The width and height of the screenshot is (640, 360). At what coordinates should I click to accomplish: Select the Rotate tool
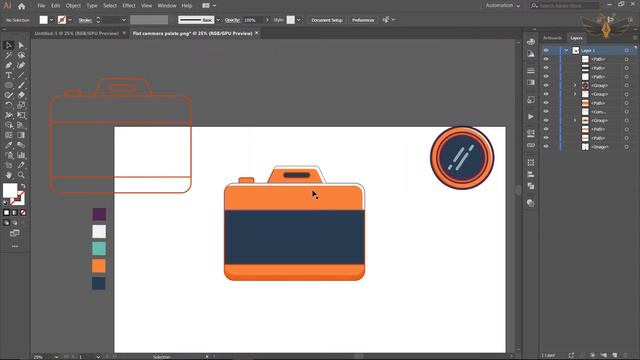[x=9, y=105]
